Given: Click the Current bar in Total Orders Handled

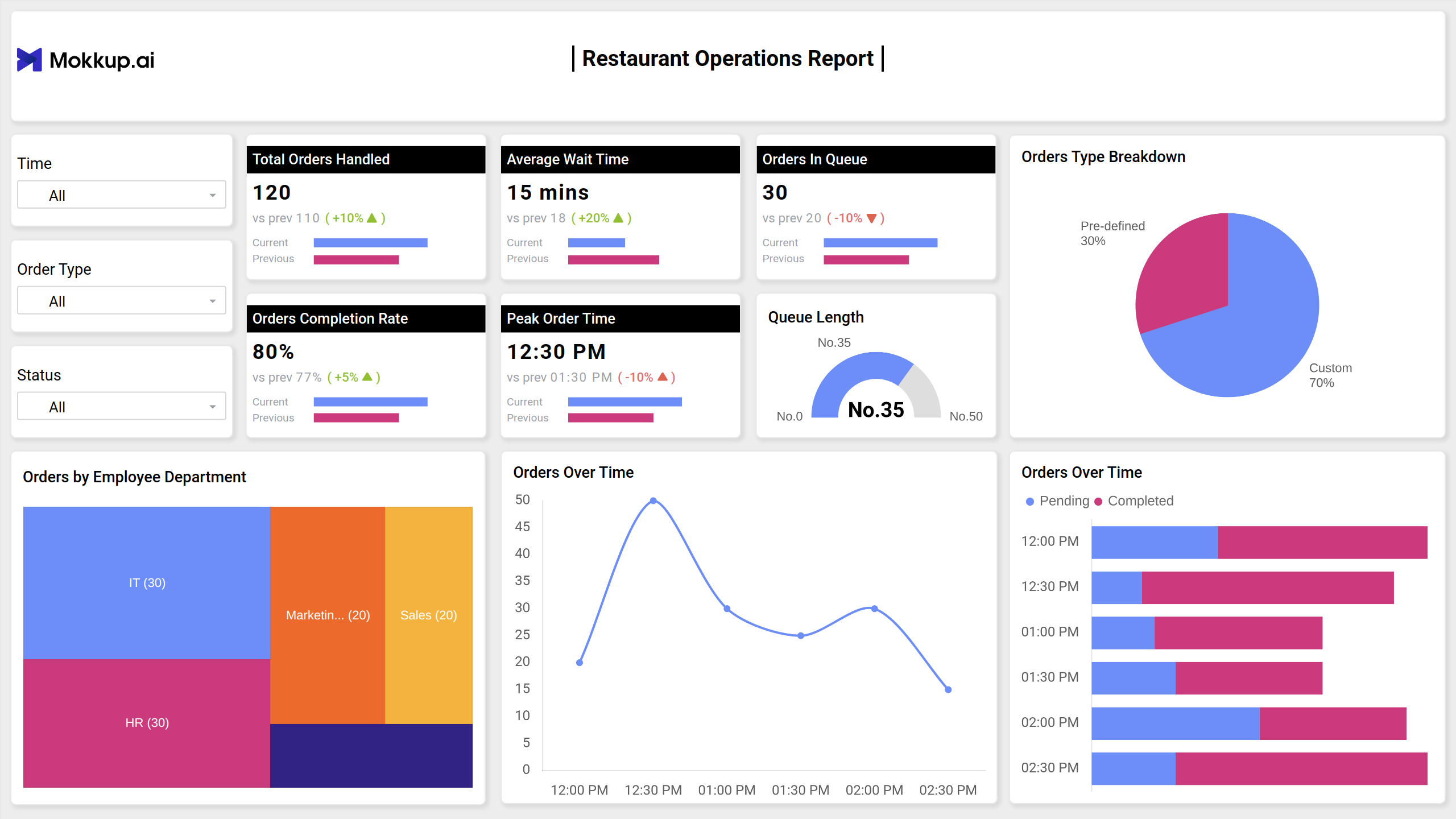Looking at the screenshot, I should 370,243.
